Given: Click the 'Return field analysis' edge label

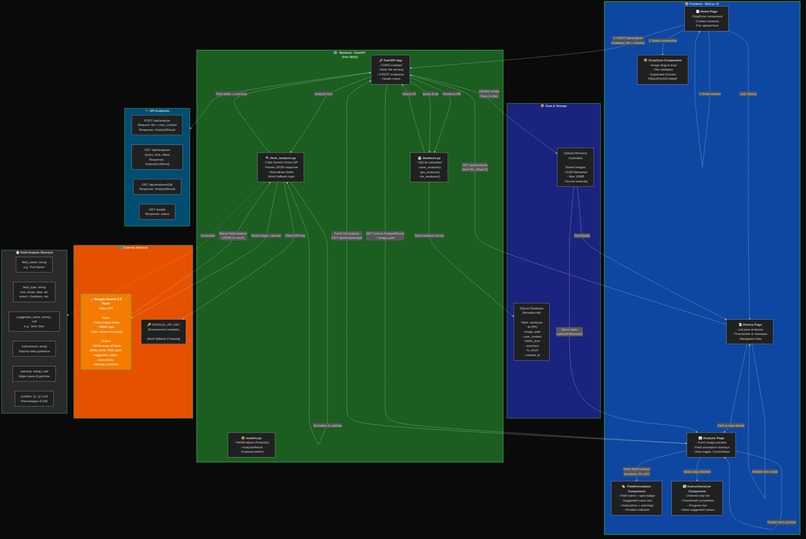Looking at the screenshot, I should click(233, 235).
